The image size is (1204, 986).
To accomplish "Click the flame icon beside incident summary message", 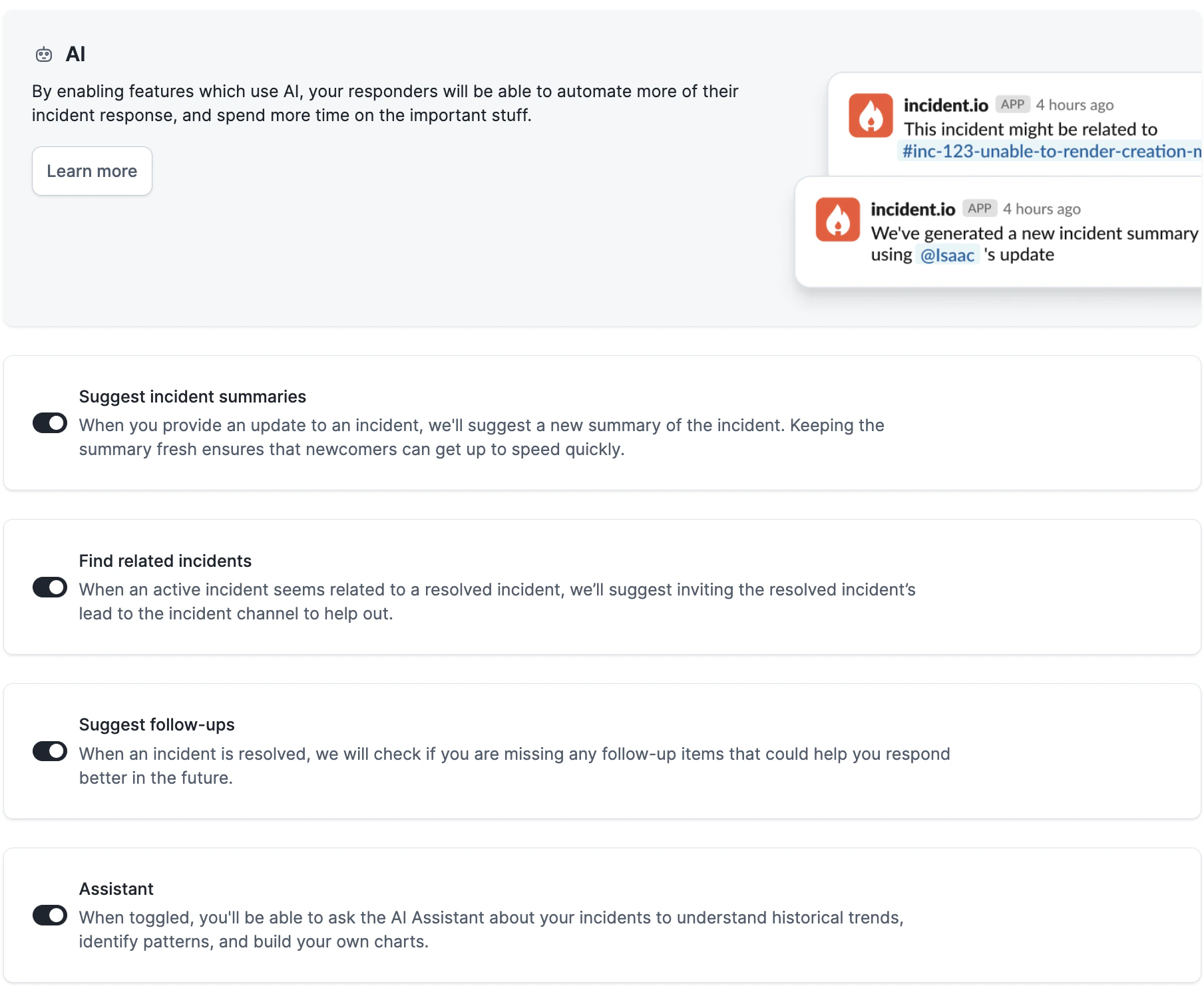I will (837, 220).
